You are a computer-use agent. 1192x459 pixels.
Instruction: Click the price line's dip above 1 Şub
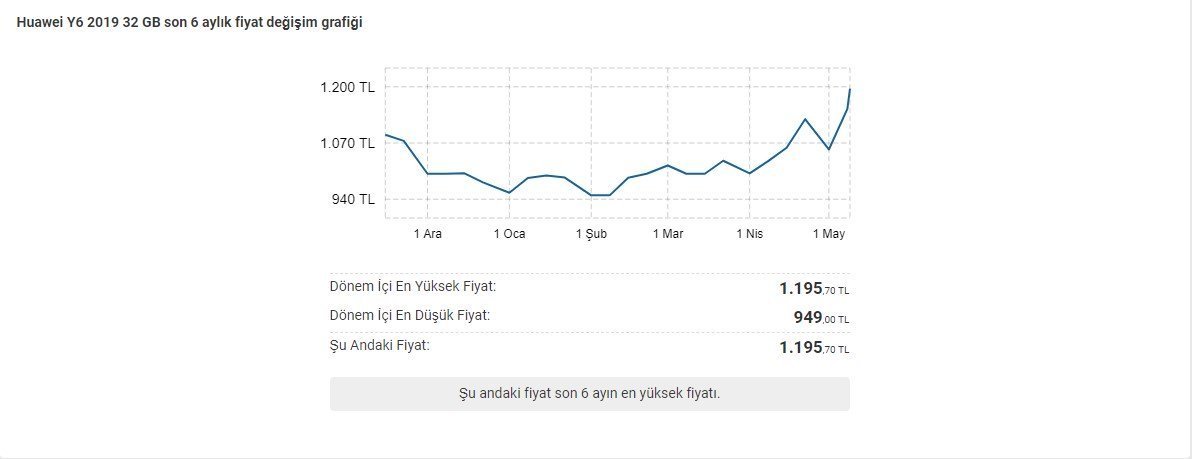600,195
